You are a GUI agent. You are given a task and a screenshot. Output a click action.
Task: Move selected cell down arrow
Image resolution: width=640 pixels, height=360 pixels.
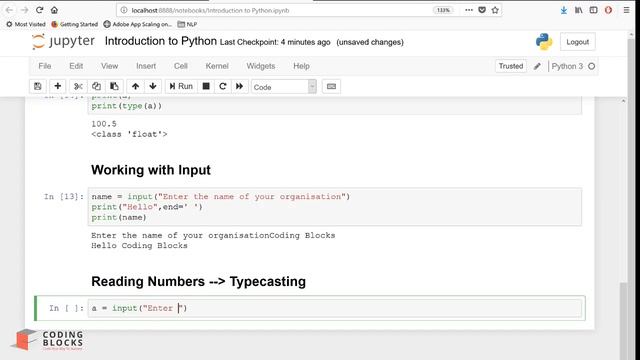tap(153, 87)
